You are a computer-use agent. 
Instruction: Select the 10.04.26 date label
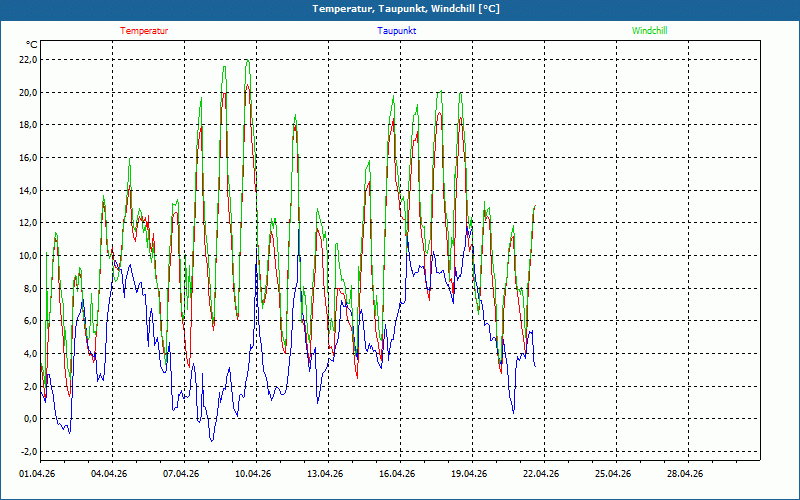tap(253, 474)
